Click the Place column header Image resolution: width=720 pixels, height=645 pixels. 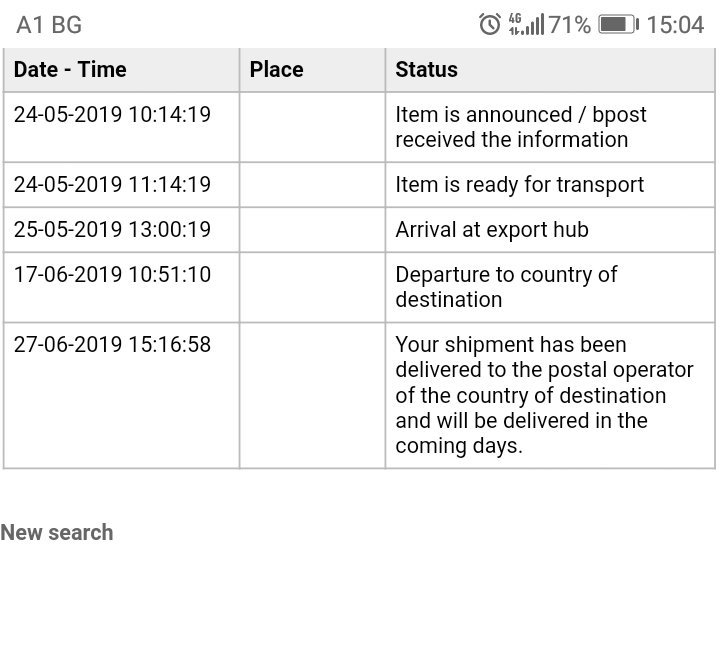tap(277, 70)
